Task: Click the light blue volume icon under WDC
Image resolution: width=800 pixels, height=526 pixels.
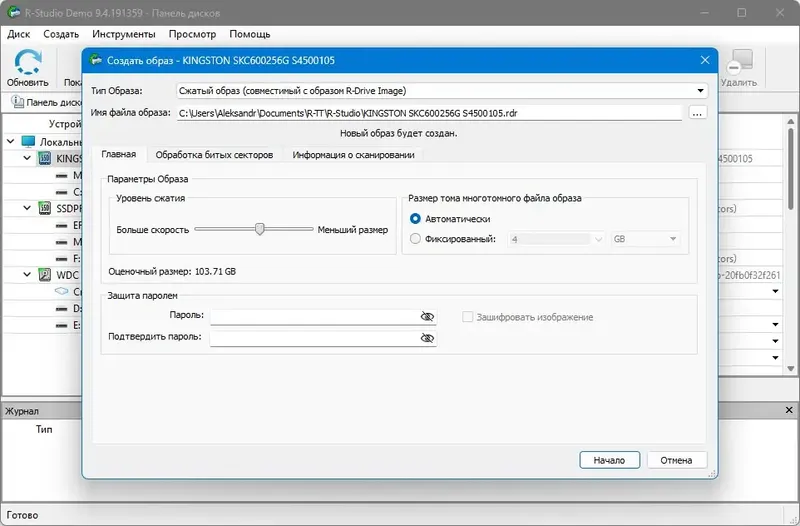Action: 62,291
